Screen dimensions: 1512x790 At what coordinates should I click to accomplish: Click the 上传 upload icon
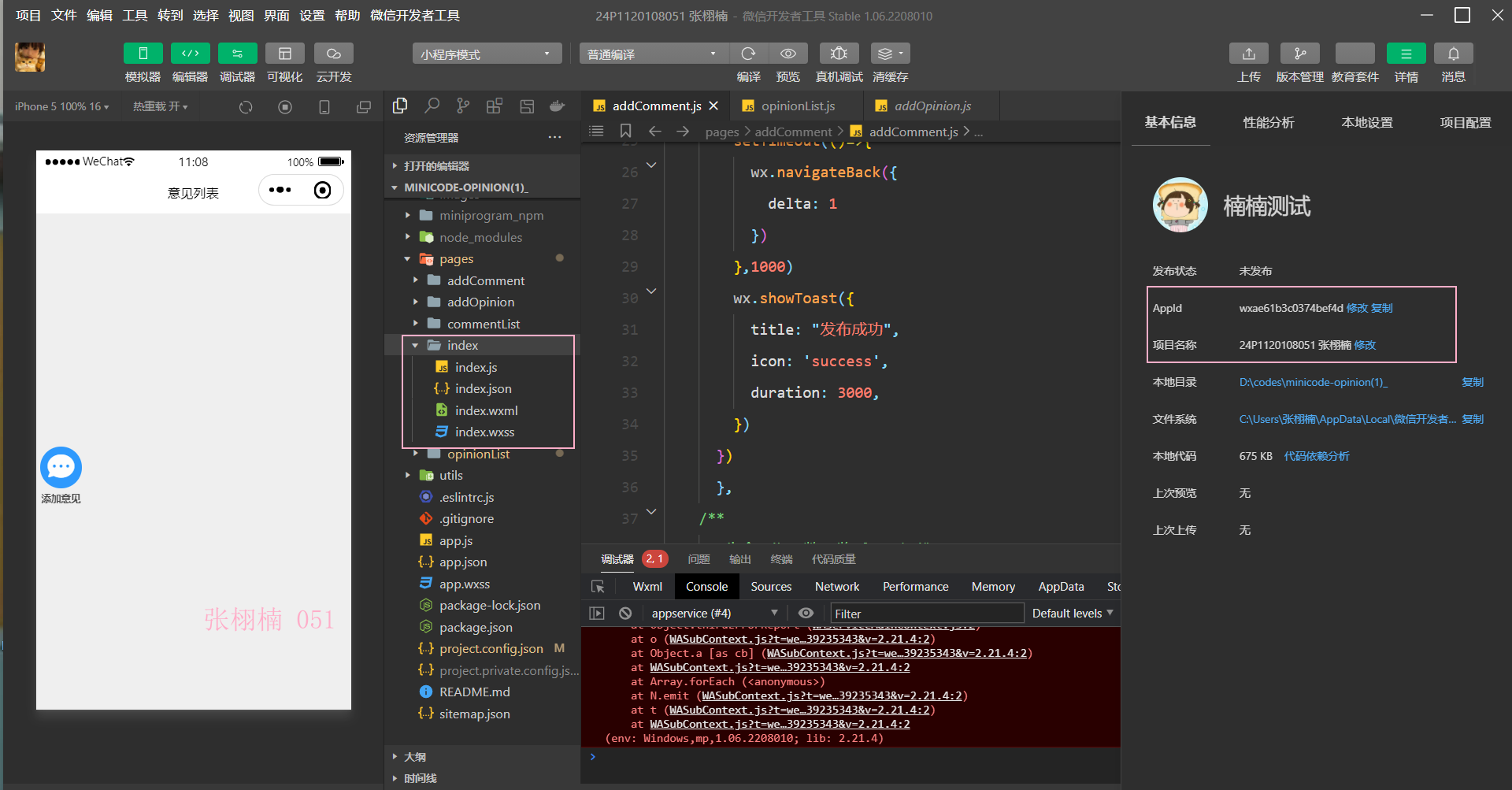[1249, 54]
